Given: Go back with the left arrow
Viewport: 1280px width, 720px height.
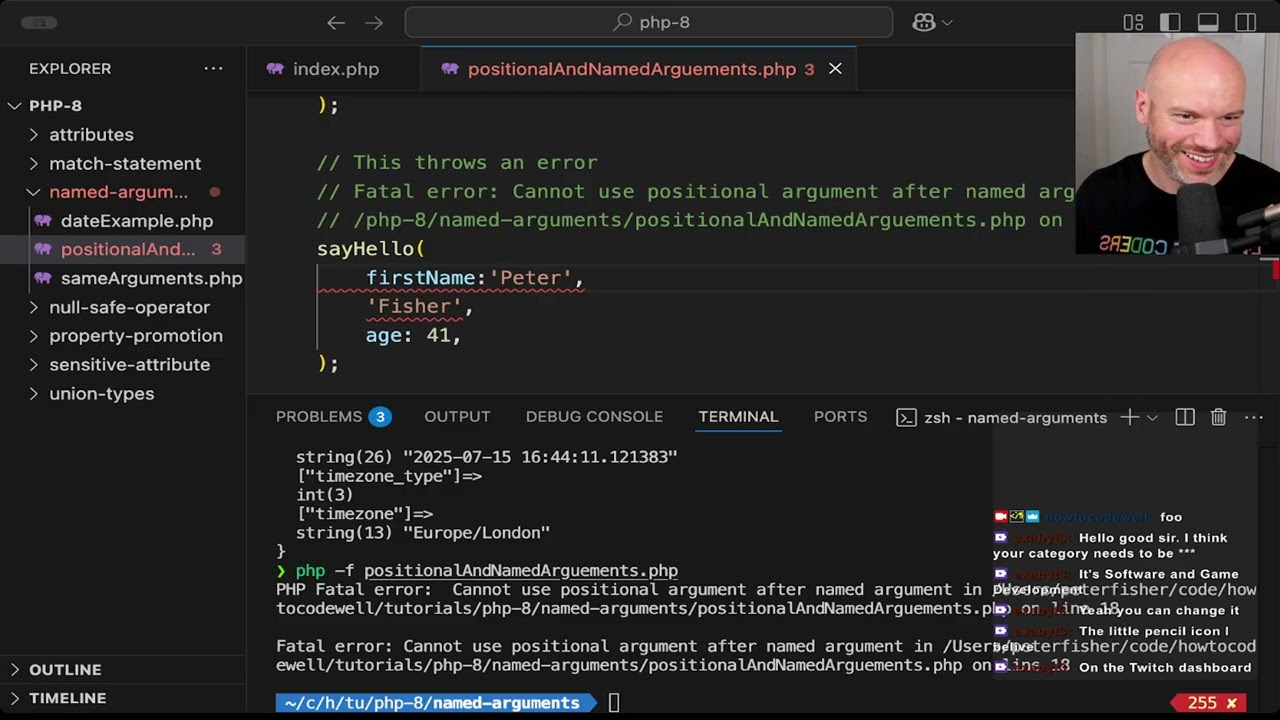Looking at the screenshot, I should [x=336, y=22].
